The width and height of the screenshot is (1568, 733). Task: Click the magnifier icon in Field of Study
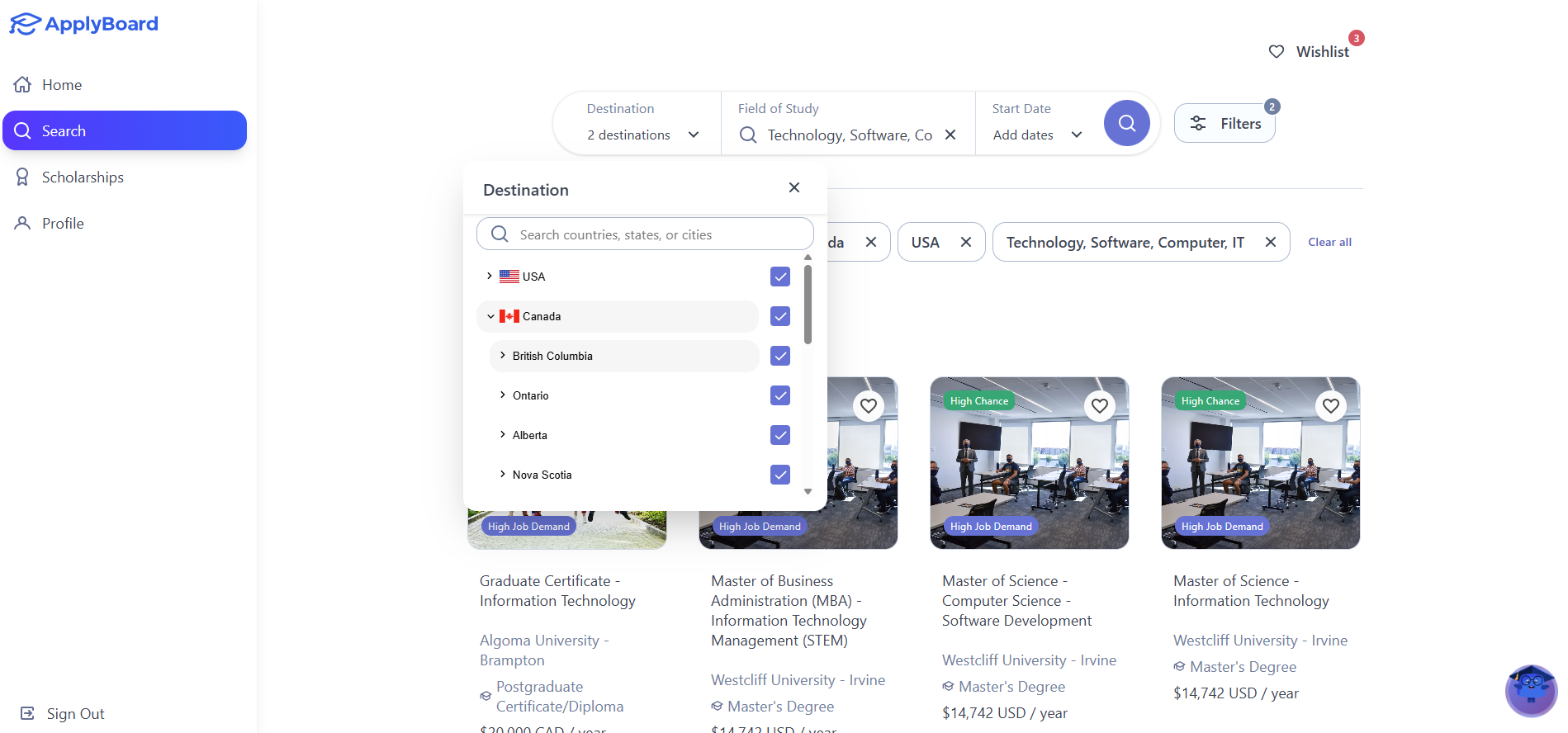tap(748, 135)
